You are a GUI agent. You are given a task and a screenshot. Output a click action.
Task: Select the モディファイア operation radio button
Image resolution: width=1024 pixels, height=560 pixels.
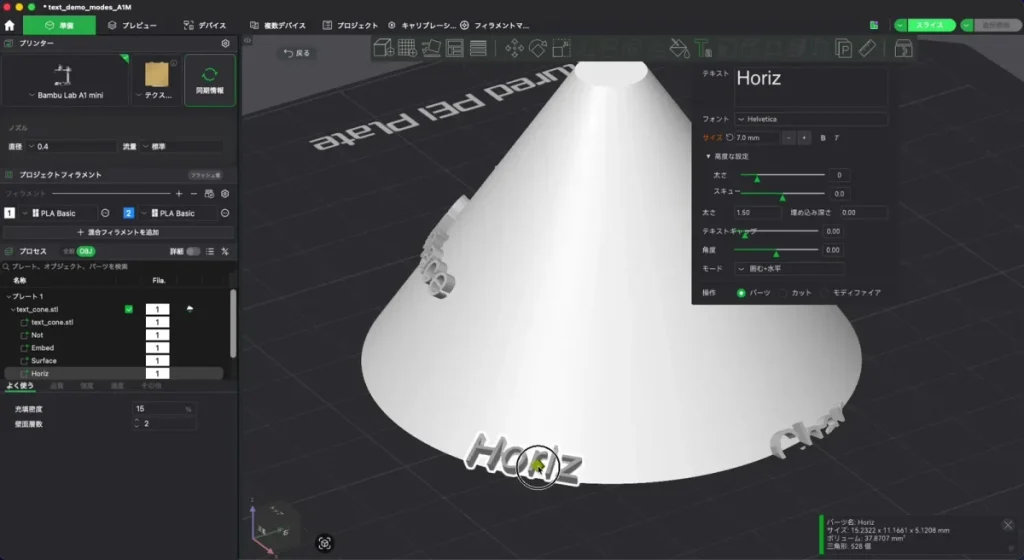tap(825, 293)
